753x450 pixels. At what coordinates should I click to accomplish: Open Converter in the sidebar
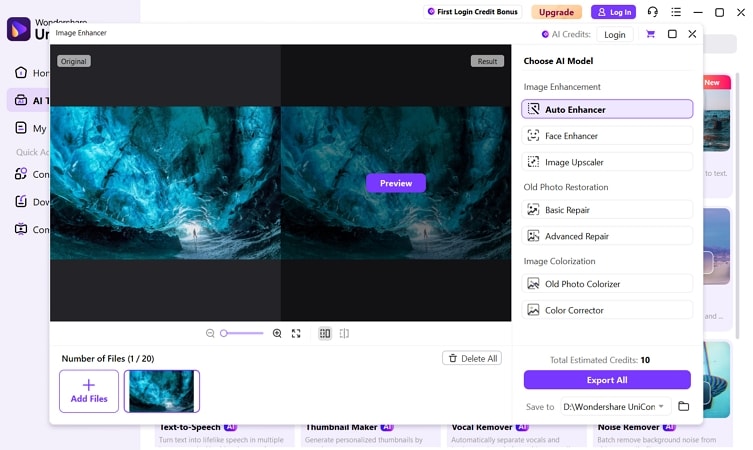click(x=32, y=174)
